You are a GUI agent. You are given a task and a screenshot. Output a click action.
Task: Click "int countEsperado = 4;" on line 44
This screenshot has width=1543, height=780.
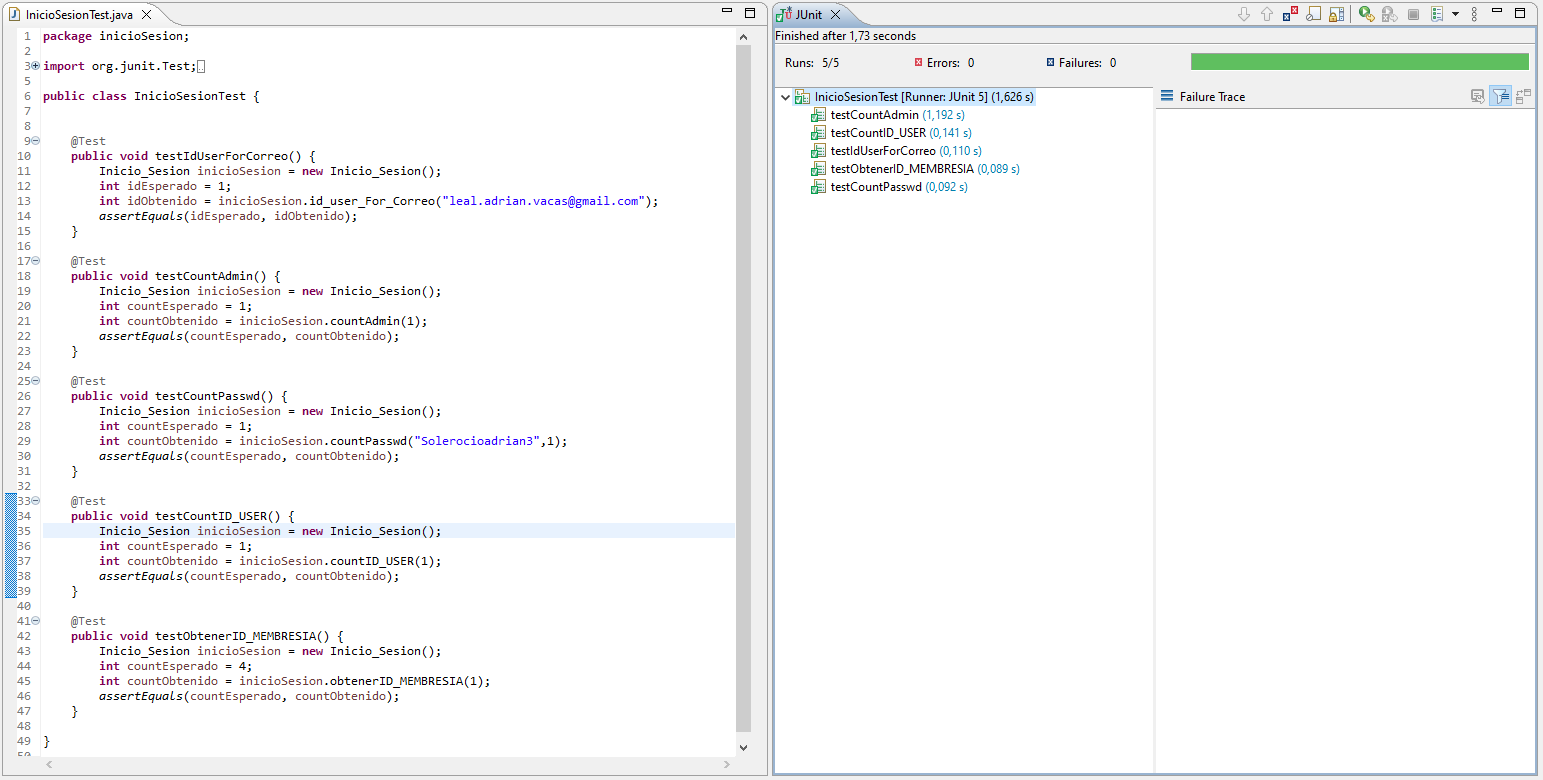(x=176, y=666)
